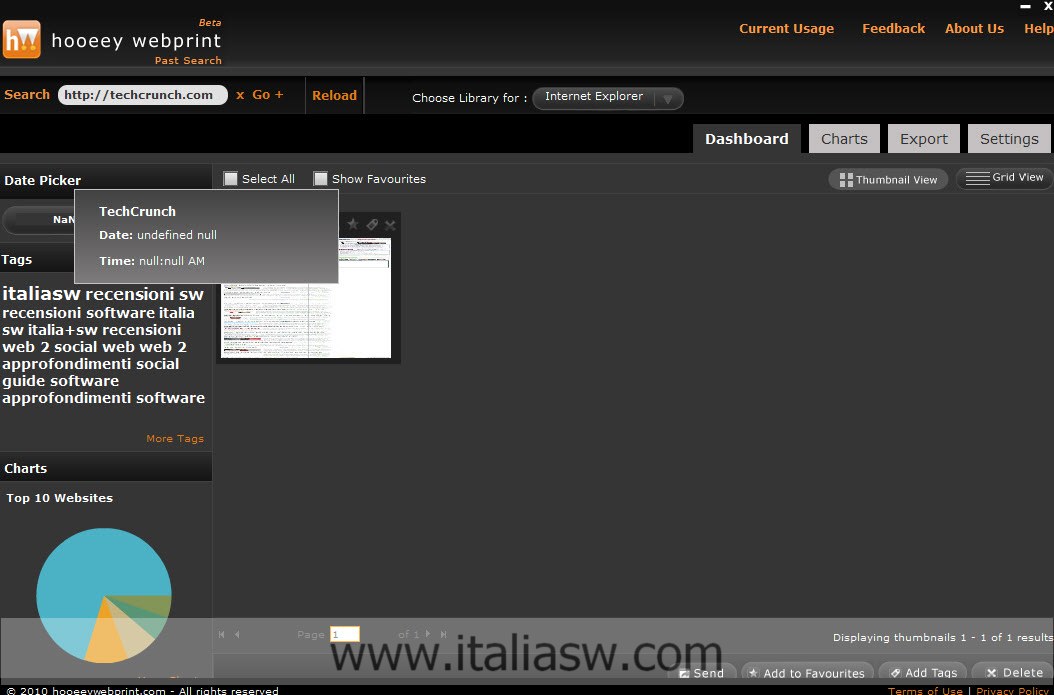Switch to Thumbnail View
Viewport: 1054px width, 695px height.
[x=888, y=179]
